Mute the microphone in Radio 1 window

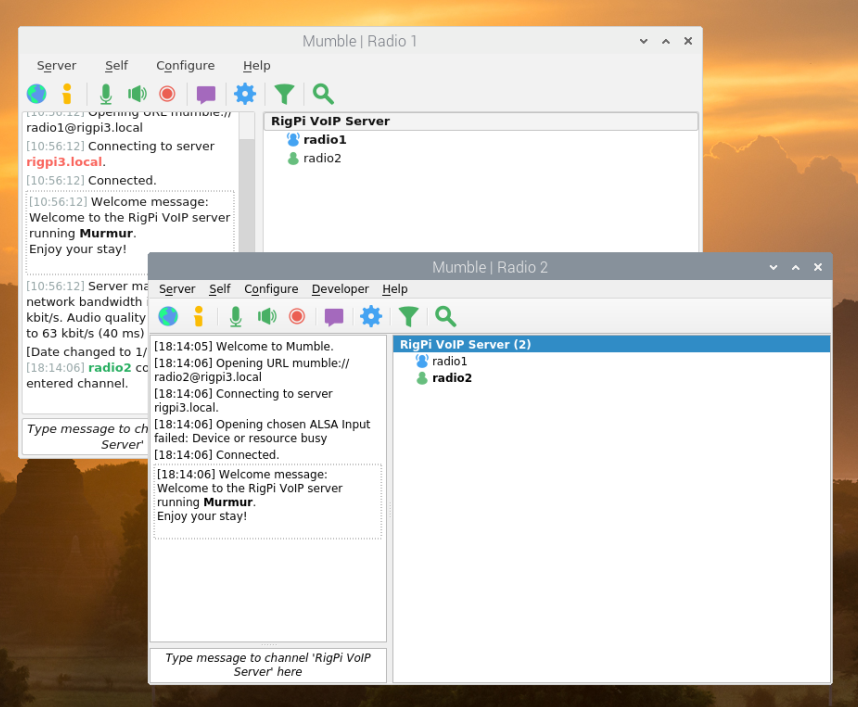pos(105,94)
